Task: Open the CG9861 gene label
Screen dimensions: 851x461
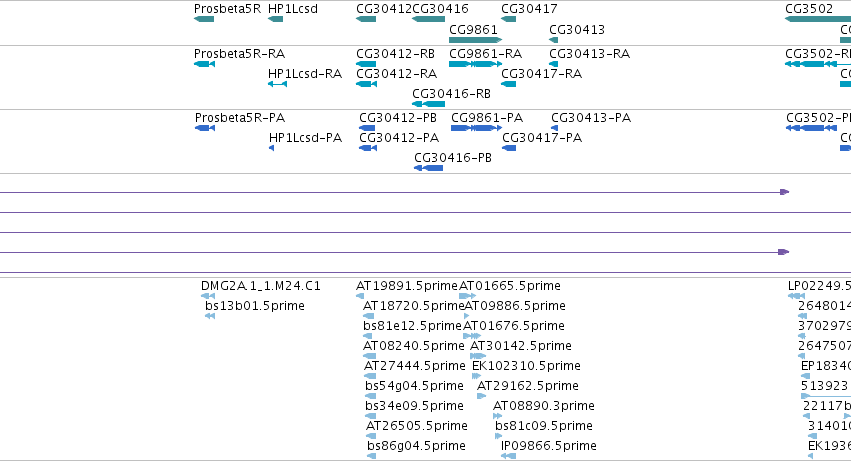Action: coord(473,29)
